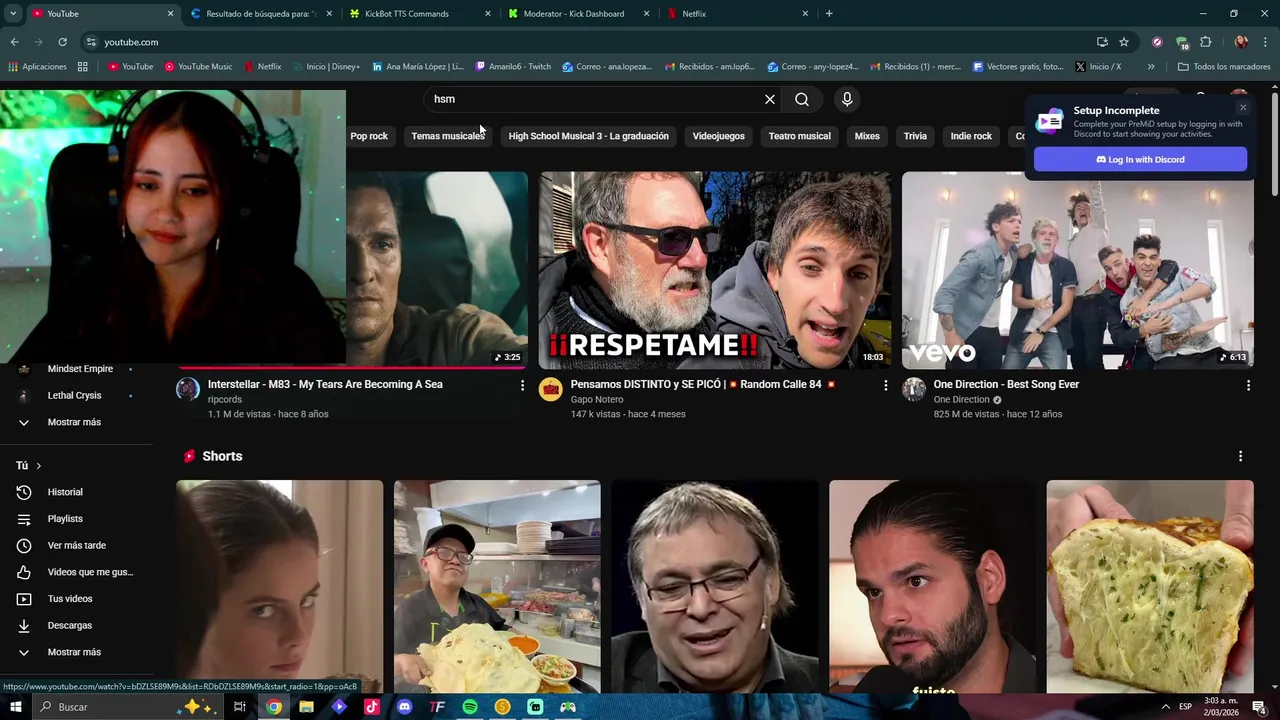Open Descargas in the sidebar
The image size is (1280, 720).
coord(76,626)
